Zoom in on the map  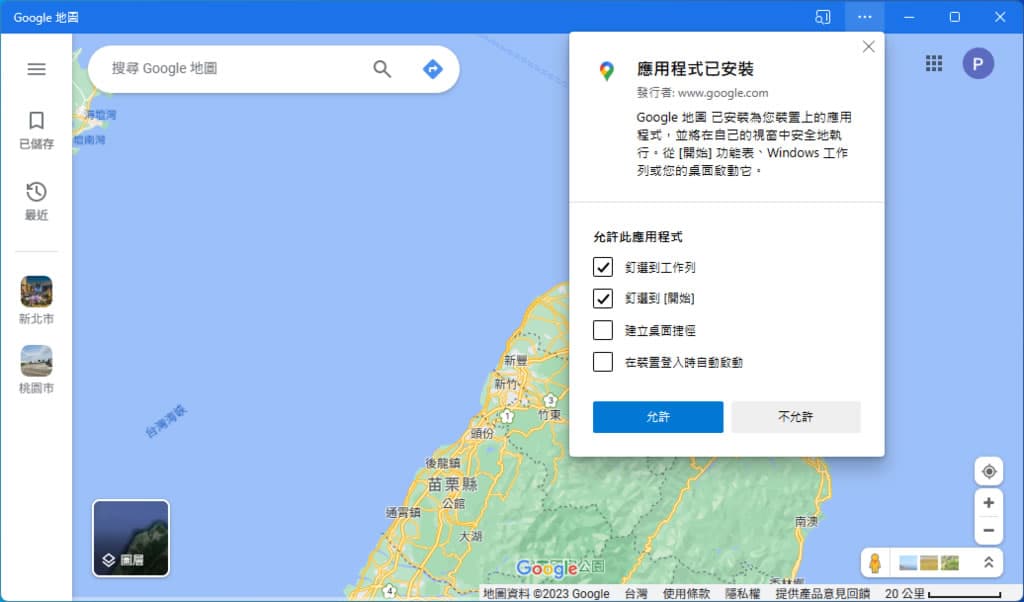[x=988, y=503]
